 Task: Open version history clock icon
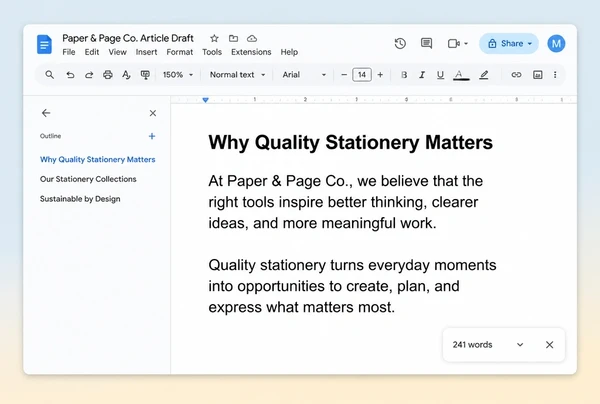(x=400, y=44)
